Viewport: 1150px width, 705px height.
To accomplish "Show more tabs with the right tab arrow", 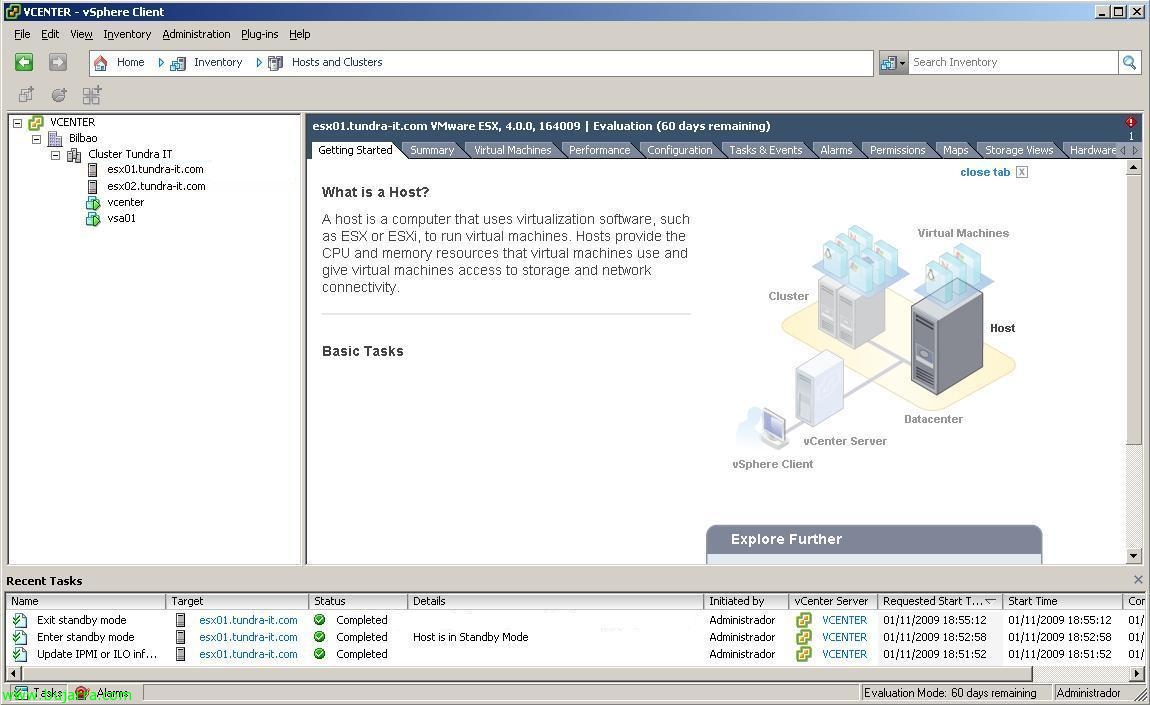I will [1136, 150].
